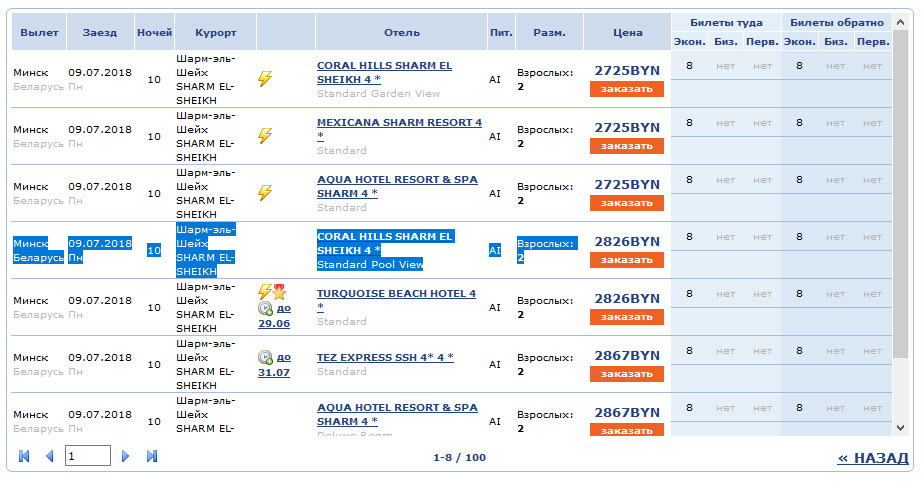This screenshot has height=481, width=923.
Task: Click the lightning icon in Mexicana Sharm Resort row
Action: [265, 136]
